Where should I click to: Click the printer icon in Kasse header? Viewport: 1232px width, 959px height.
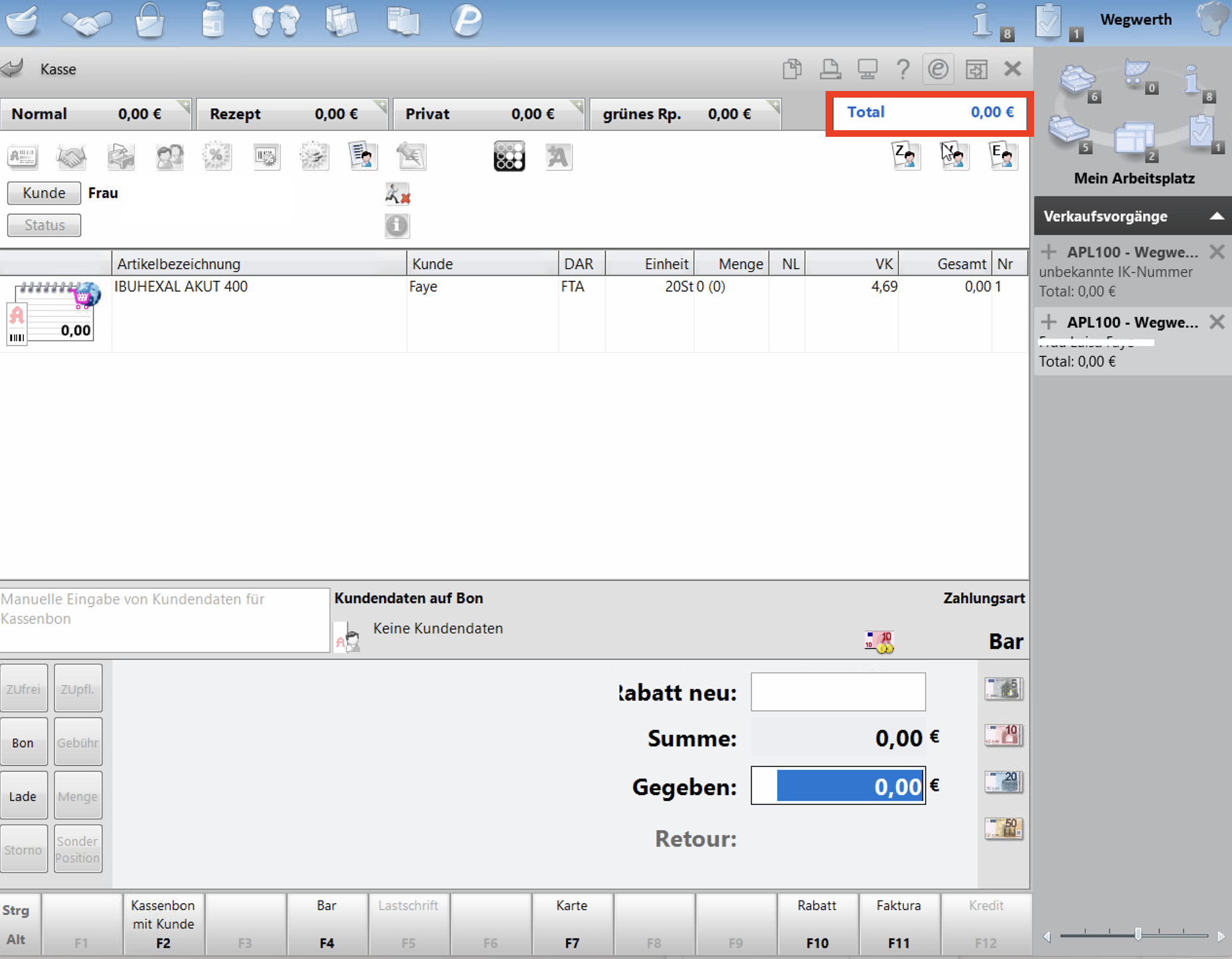(x=830, y=68)
